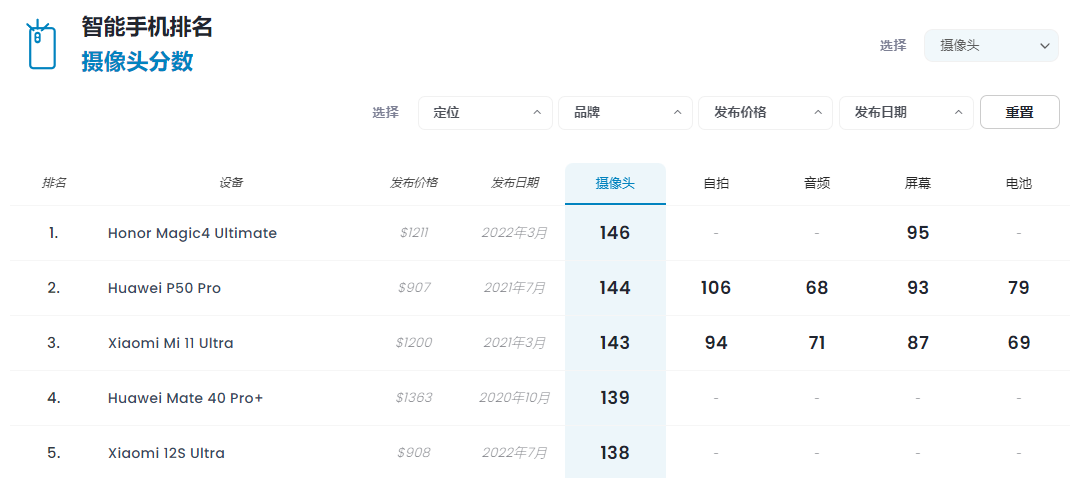Viewport: 1086px width, 478px height.
Task: Open Honor Magic4 Ultimate device link
Action: (x=193, y=233)
